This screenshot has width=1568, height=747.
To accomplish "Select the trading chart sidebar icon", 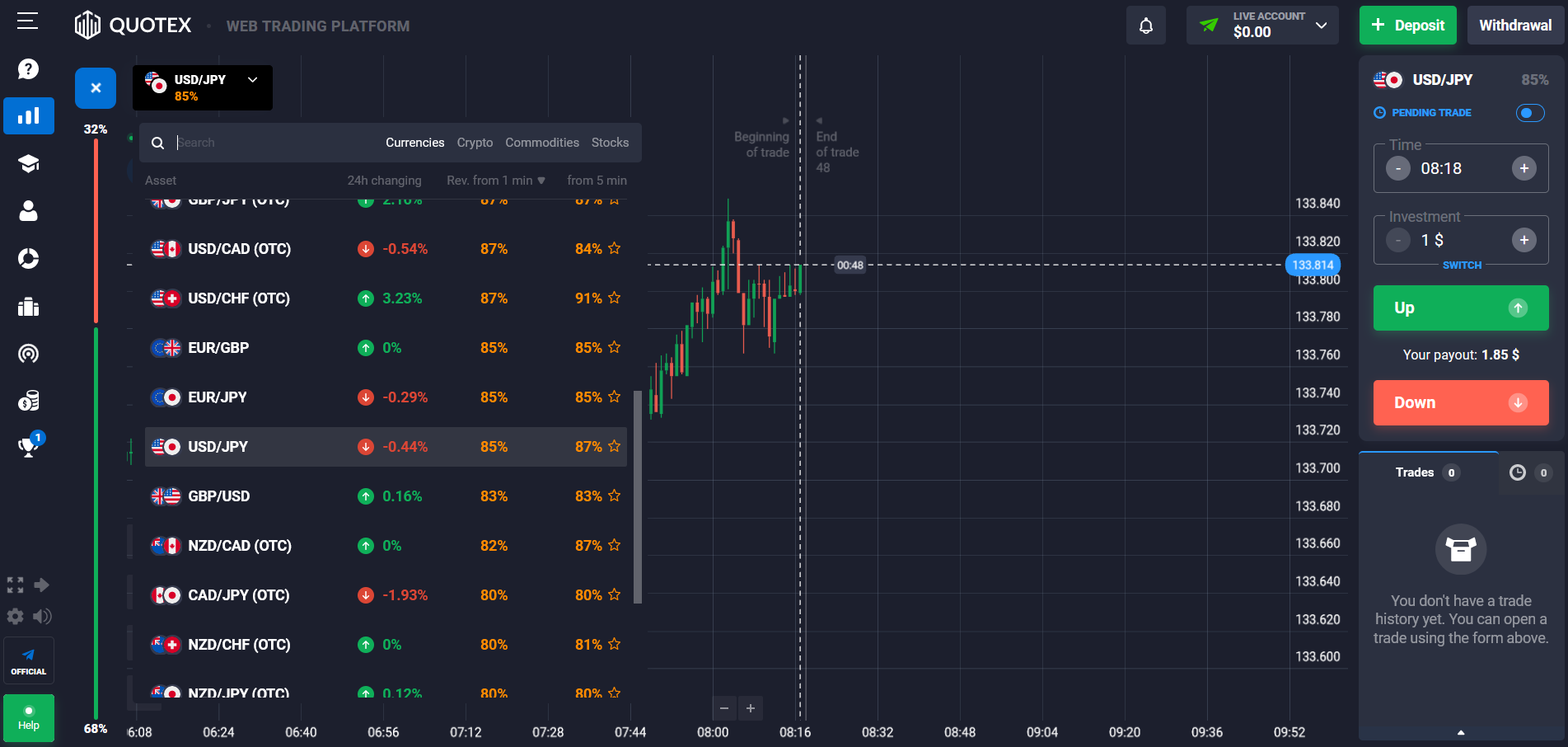I will [29, 115].
